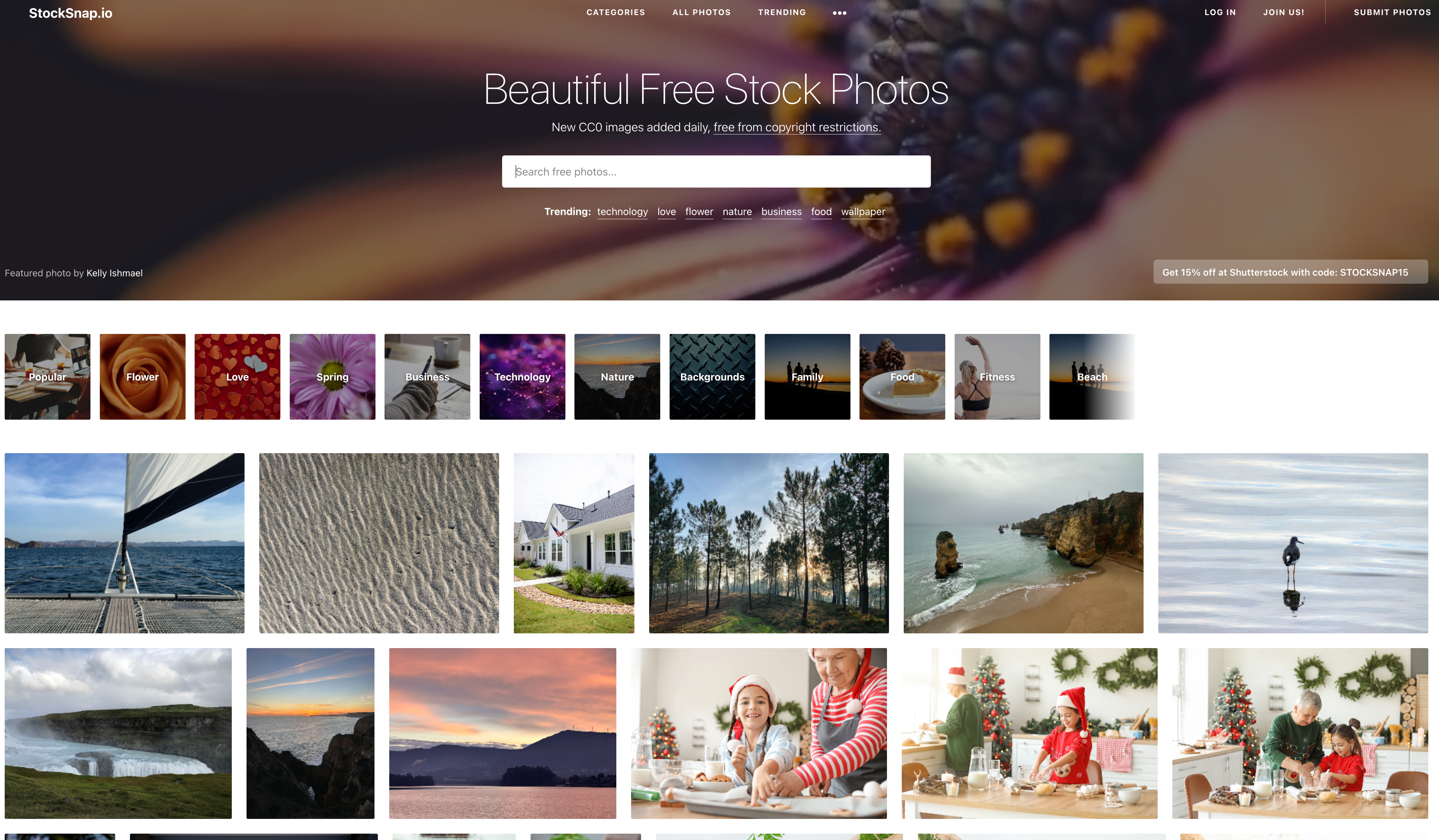Open the Trending navigation item
1439x840 pixels.
pos(782,12)
